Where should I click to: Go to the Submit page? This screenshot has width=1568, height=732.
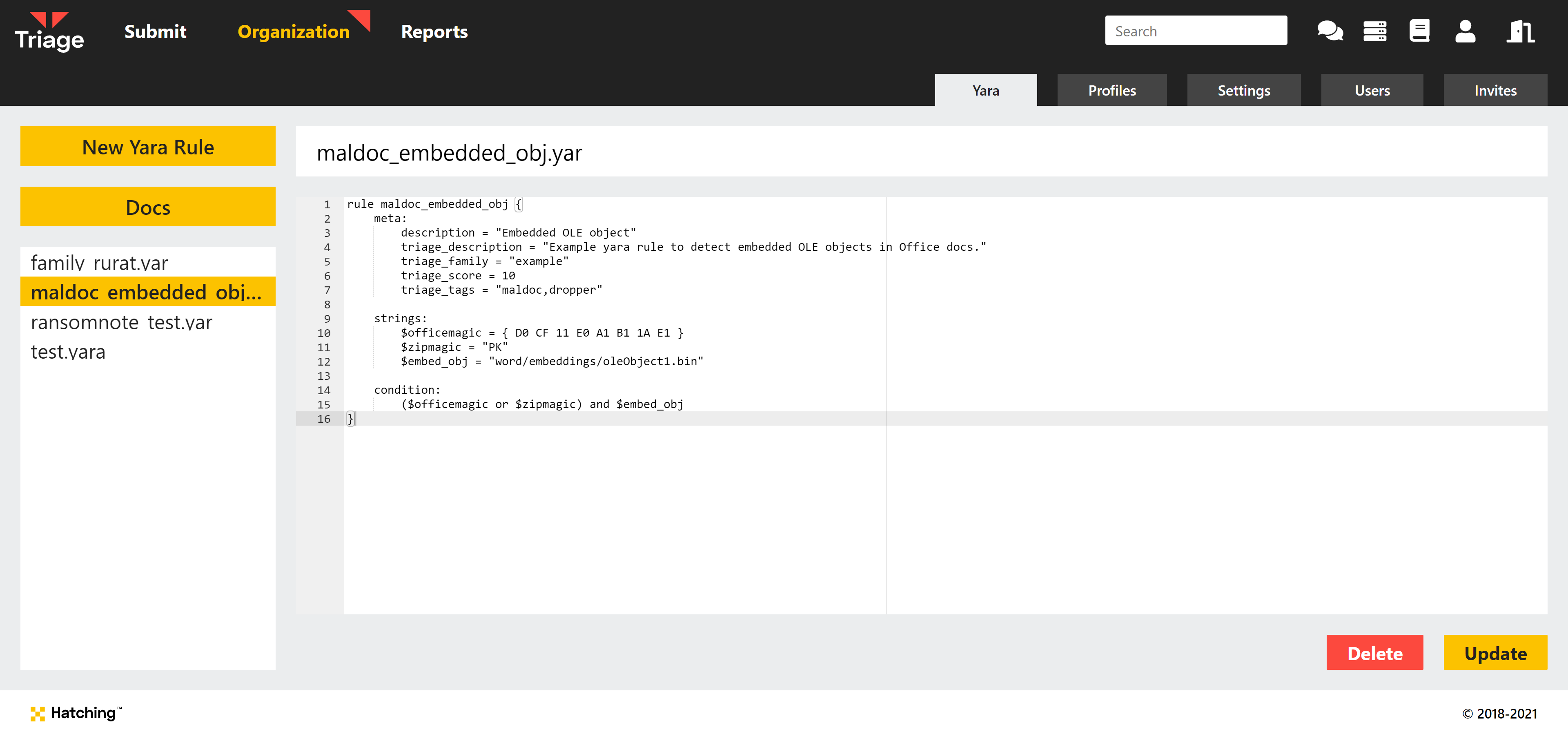155,32
